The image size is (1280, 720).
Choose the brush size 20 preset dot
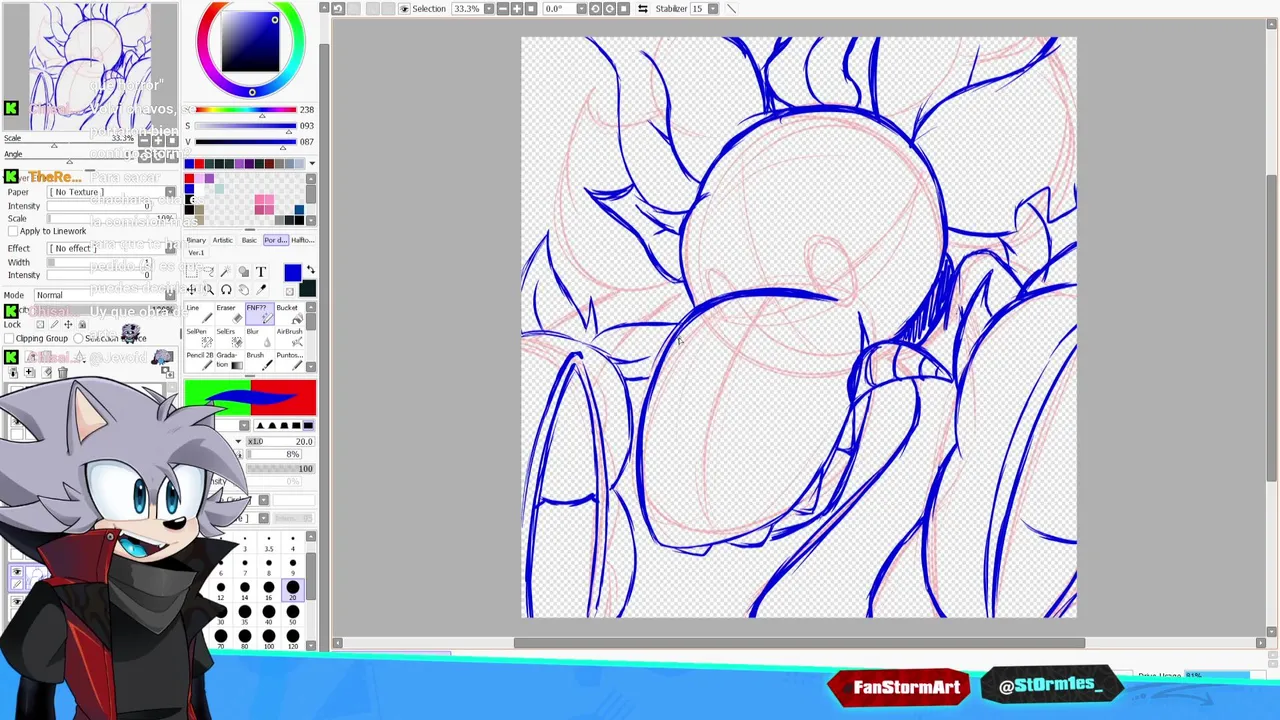[292, 589]
